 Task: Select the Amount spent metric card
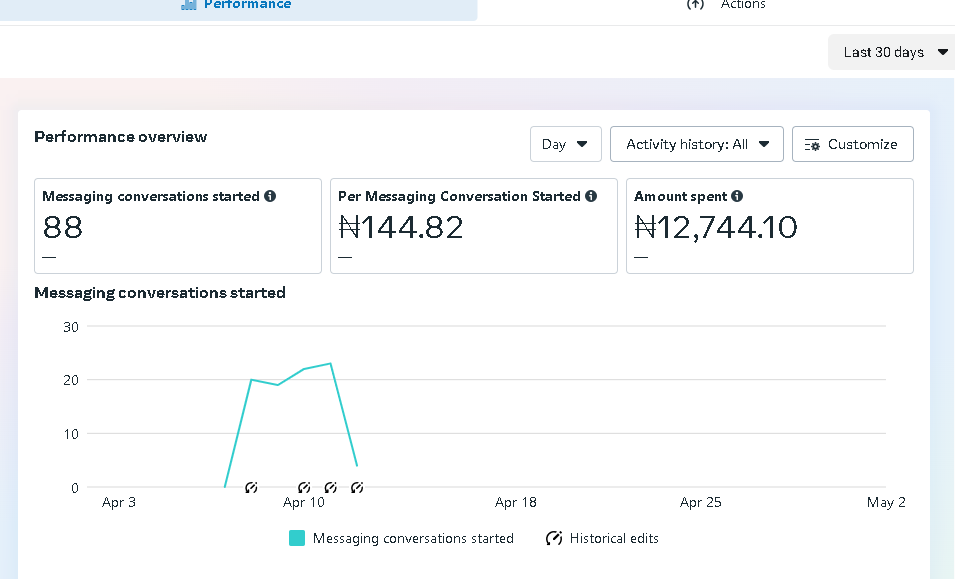coord(770,226)
